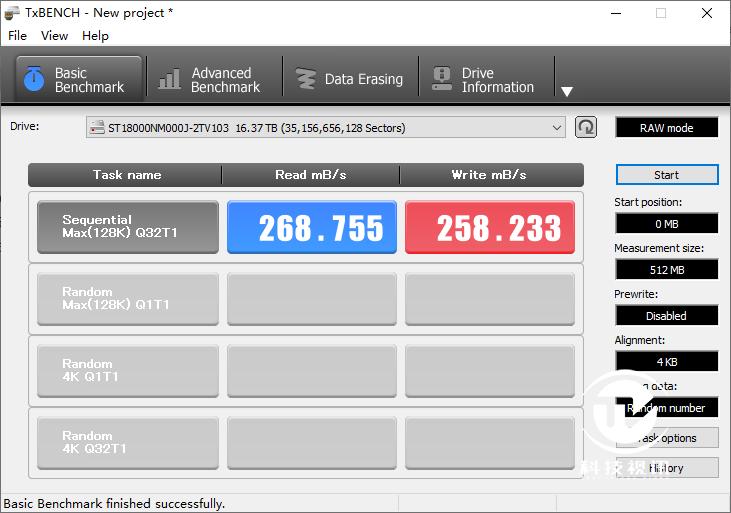Click the refresh drive list button
This screenshot has width=731, height=513.
(586, 127)
